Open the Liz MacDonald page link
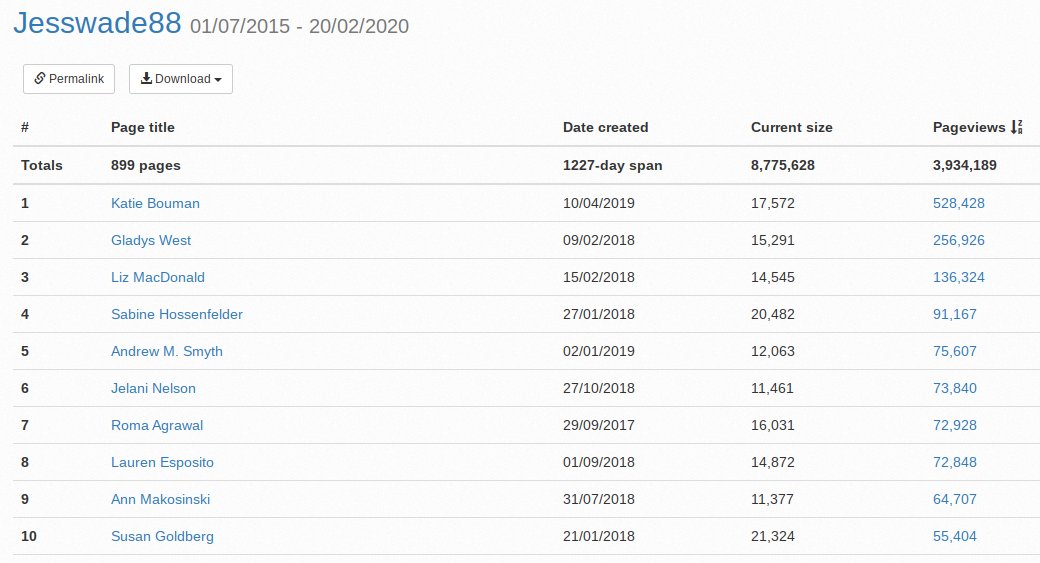Image resolution: width=1040 pixels, height=563 pixels. coord(158,278)
